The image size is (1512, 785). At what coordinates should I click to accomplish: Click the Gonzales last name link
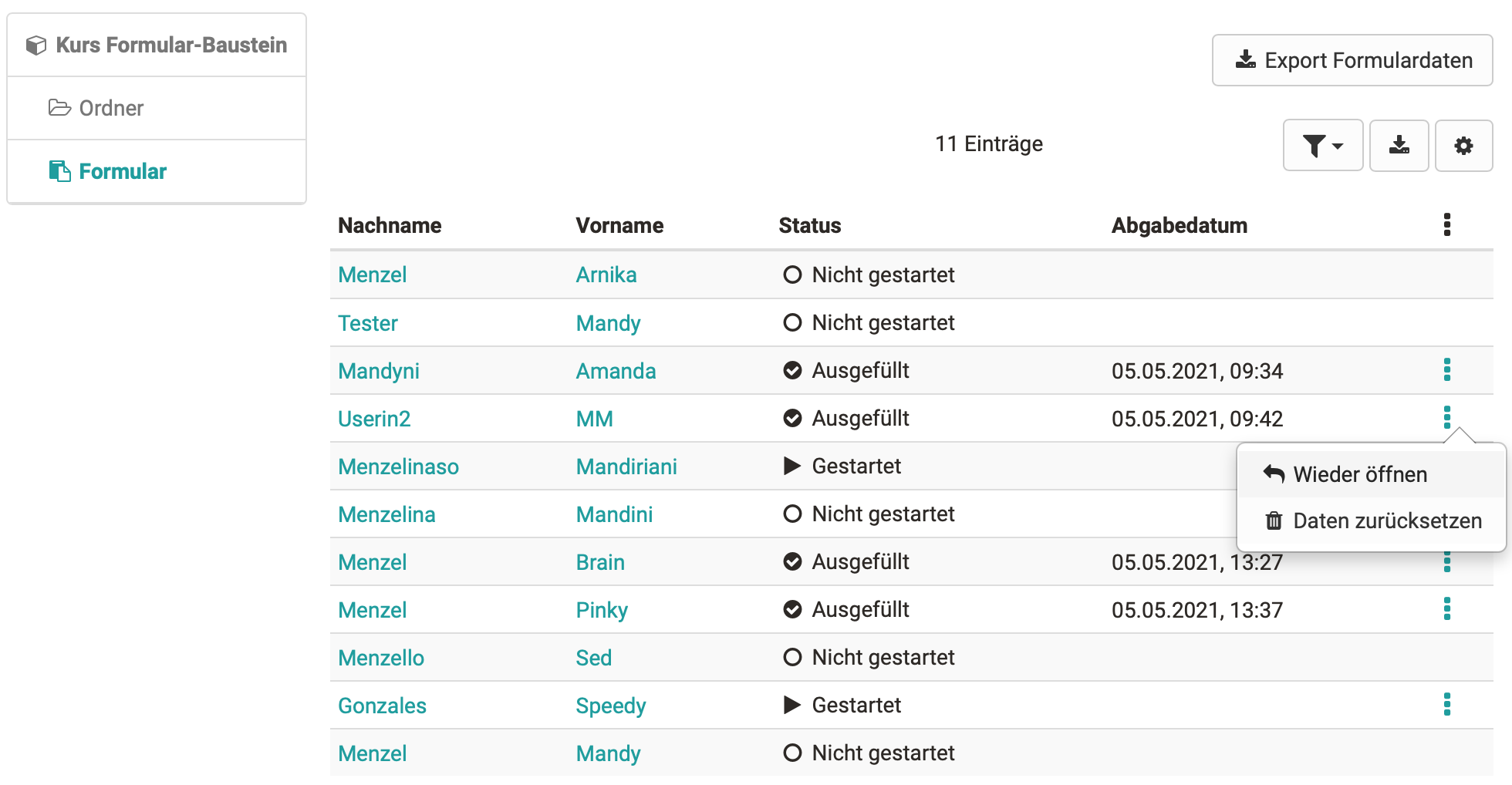382,706
